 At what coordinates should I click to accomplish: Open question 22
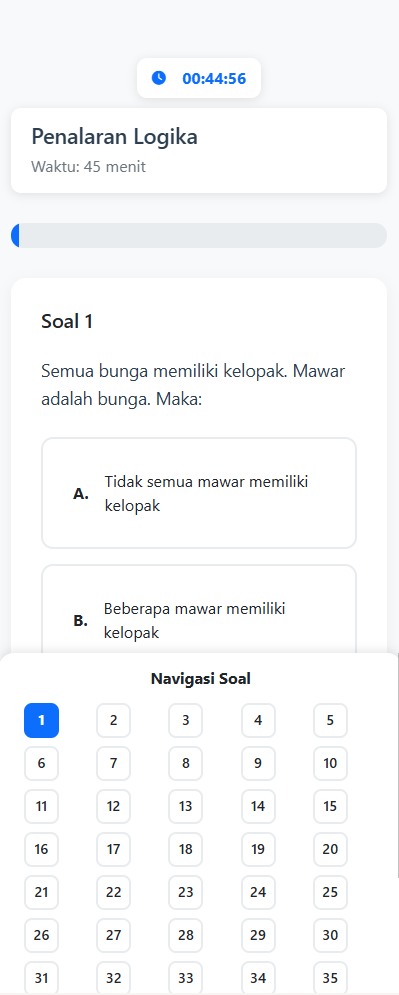point(114,892)
